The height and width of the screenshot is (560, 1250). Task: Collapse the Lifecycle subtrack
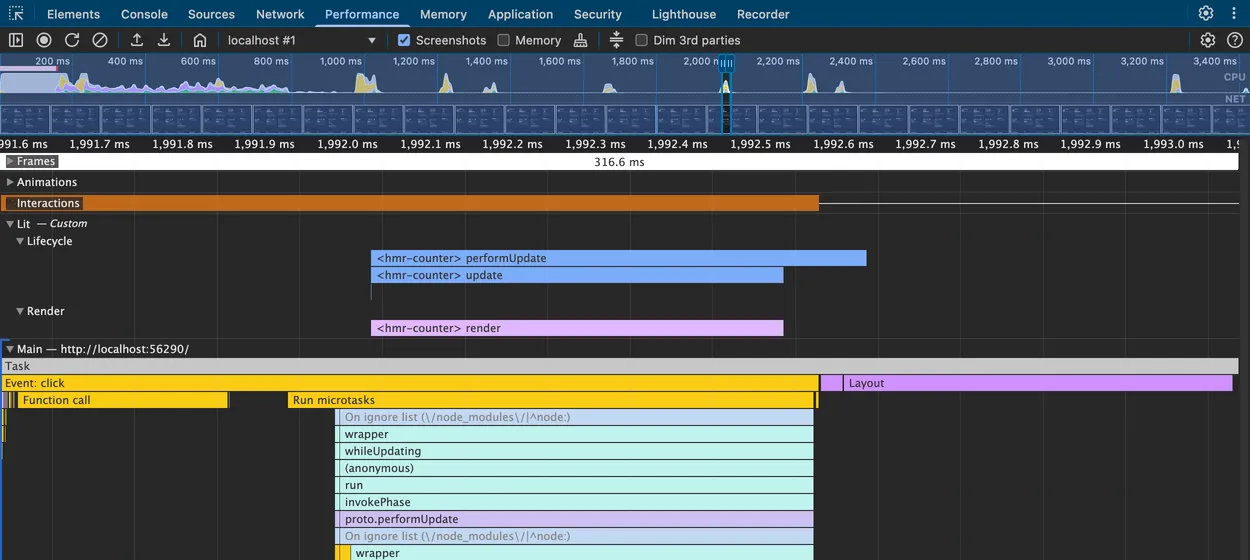coord(20,241)
